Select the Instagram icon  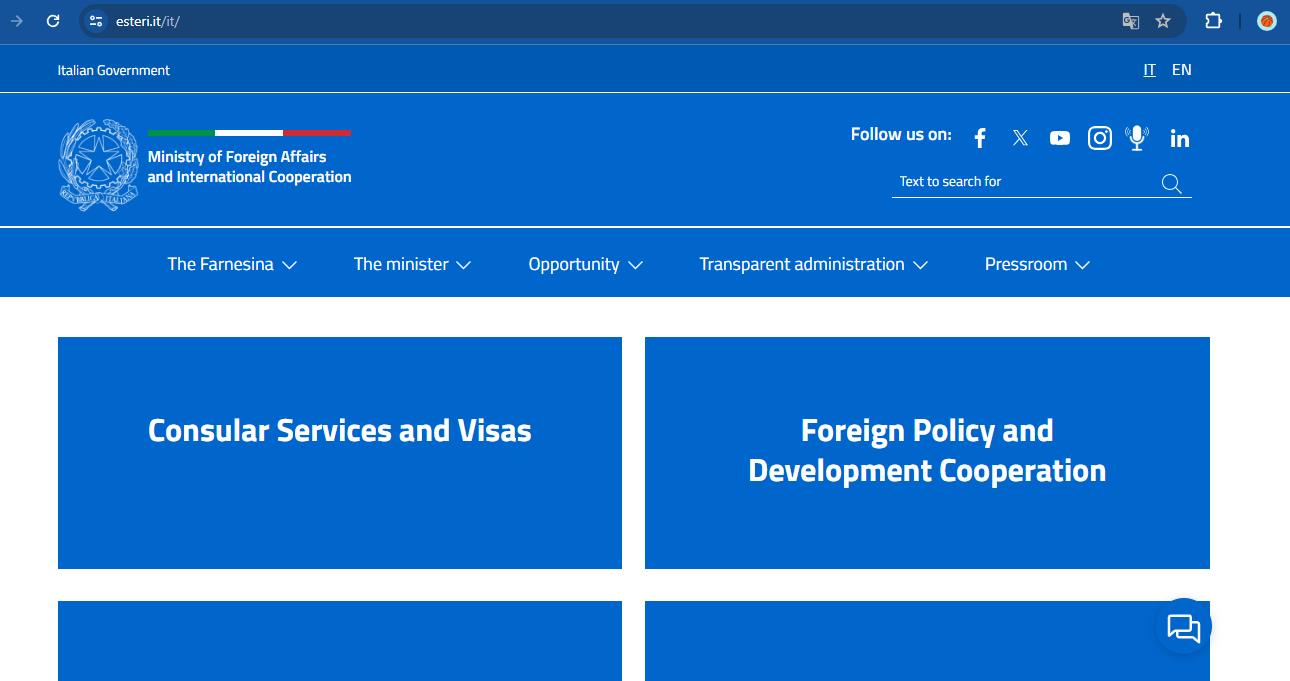[x=1099, y=137]
